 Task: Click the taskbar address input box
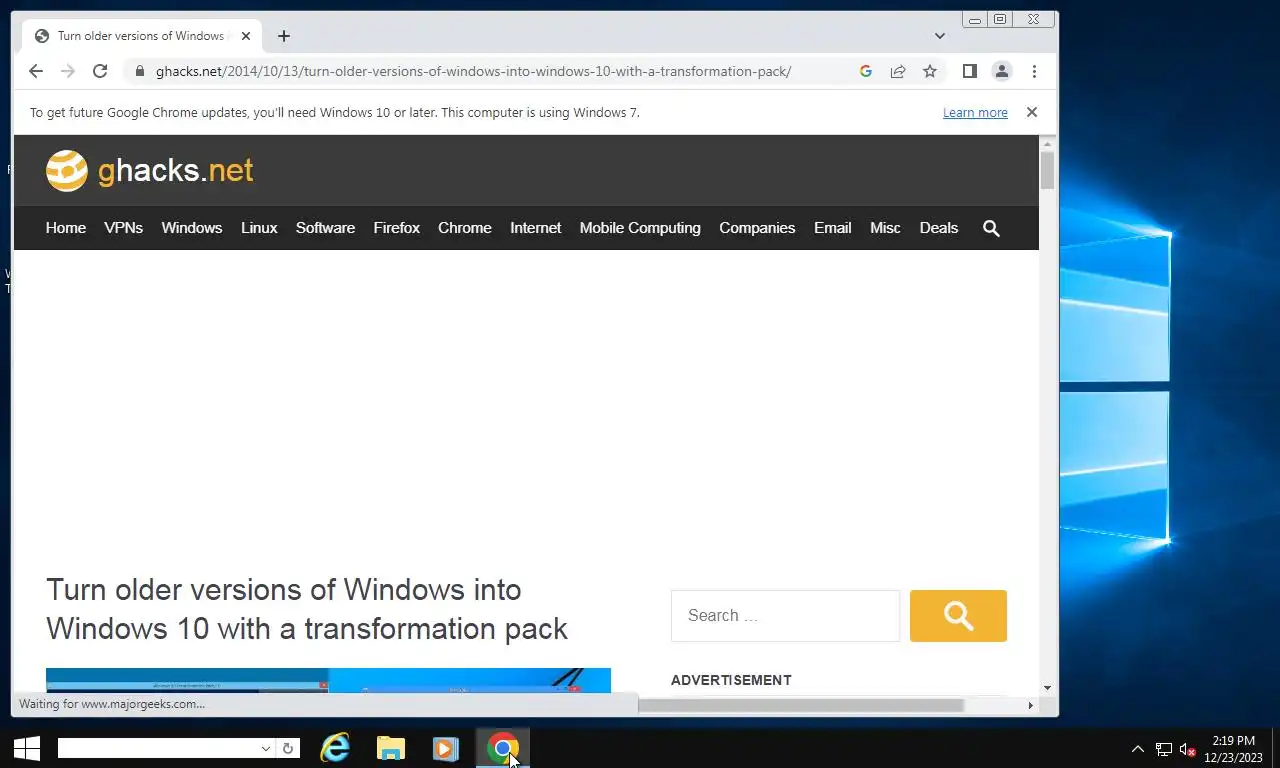coord(158,748)
